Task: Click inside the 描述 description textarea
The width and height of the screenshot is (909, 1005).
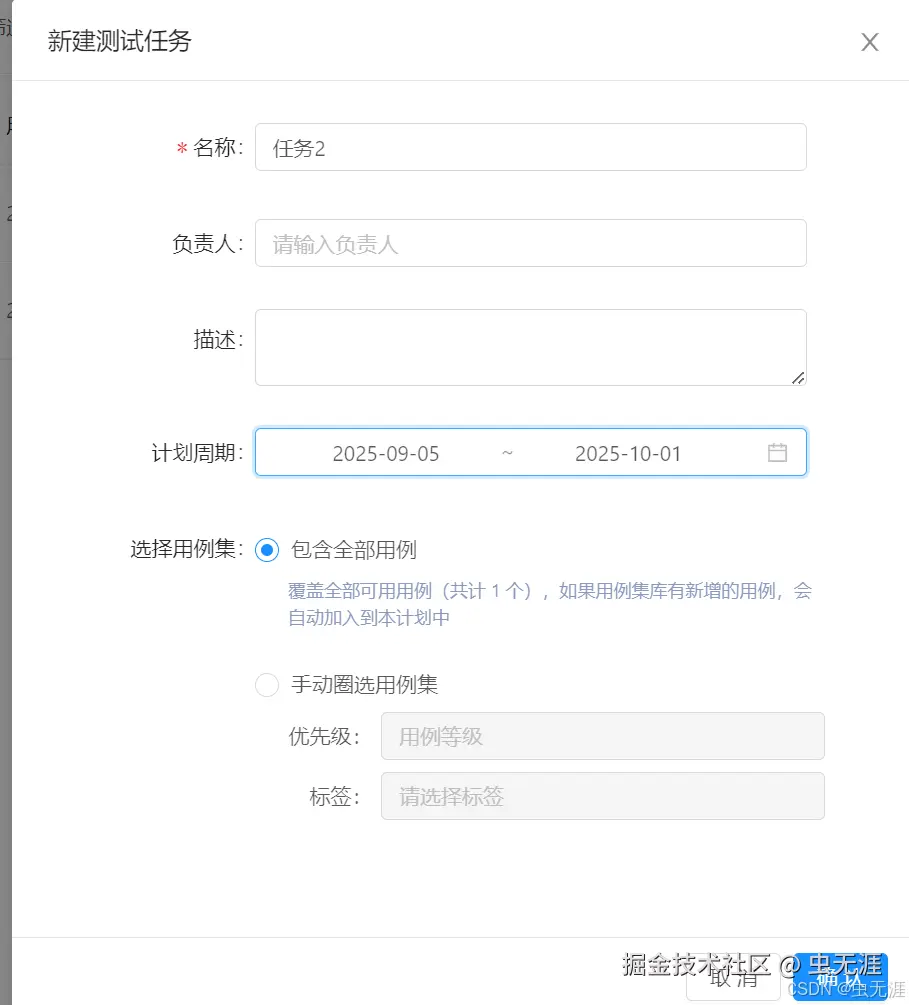Action: (x=530, y=347)
